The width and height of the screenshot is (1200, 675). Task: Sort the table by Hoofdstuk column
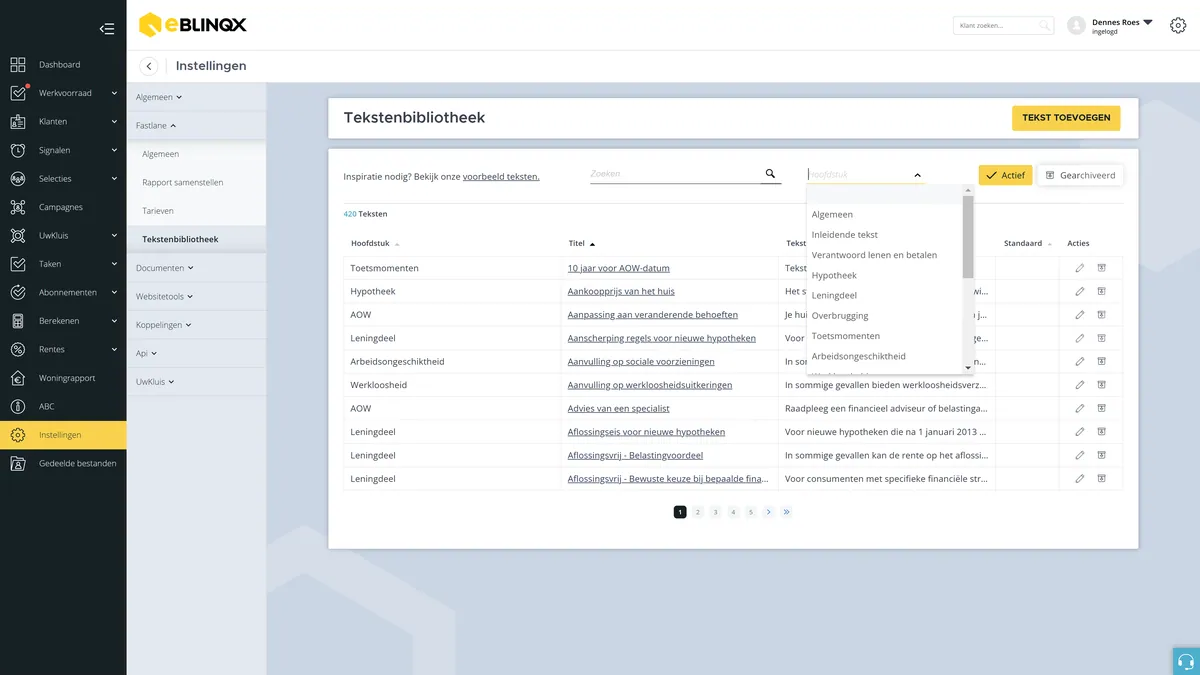375,244
